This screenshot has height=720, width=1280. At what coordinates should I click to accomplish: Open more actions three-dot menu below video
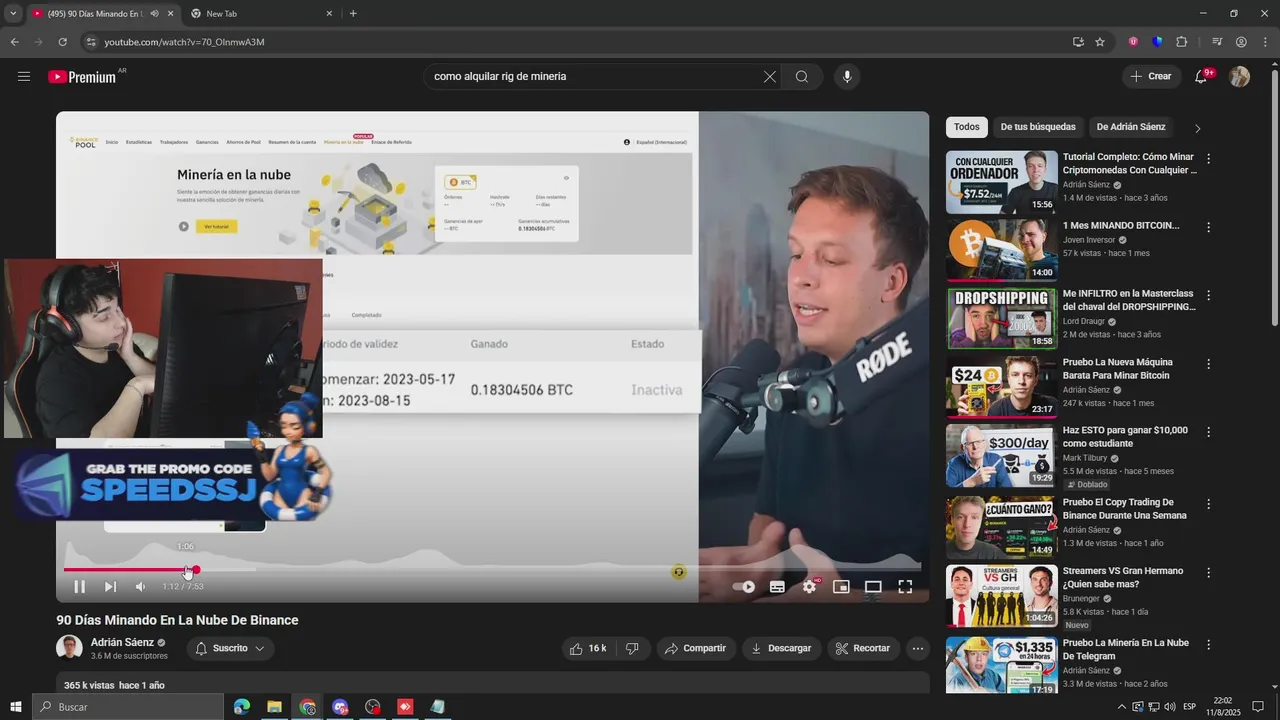pyautogui.click(x=918, y=648)
